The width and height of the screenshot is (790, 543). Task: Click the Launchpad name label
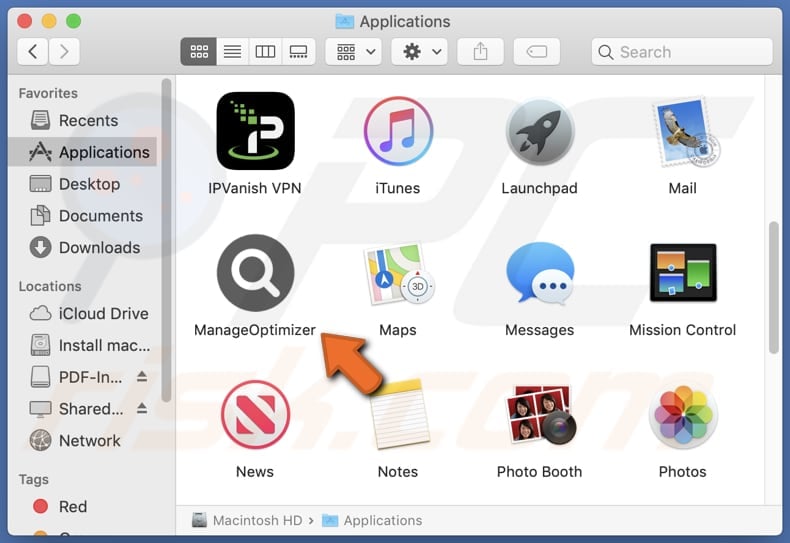point(540,188)
